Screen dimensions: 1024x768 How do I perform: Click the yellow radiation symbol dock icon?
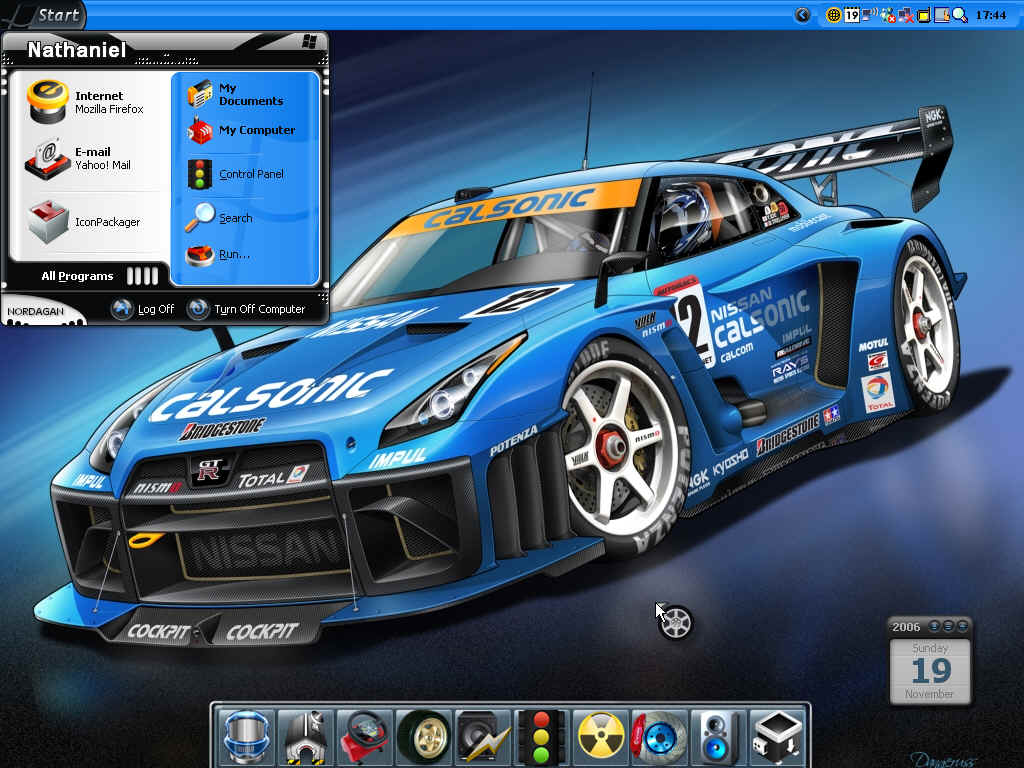pyautogui.click(x=600, y=737)
